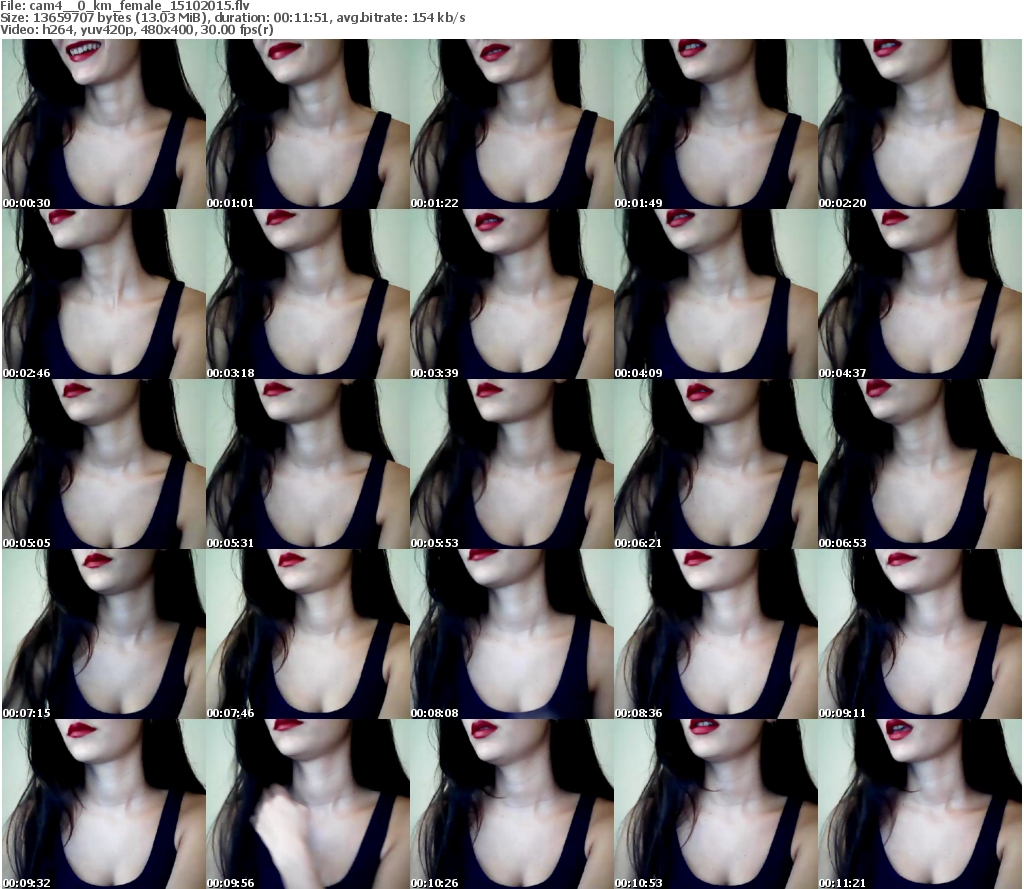This screenshot has width=1024, height=889.
Task: Select the thumbnail stamped 00:09:32
Action: pyautogui.click(x=104, y=804)
